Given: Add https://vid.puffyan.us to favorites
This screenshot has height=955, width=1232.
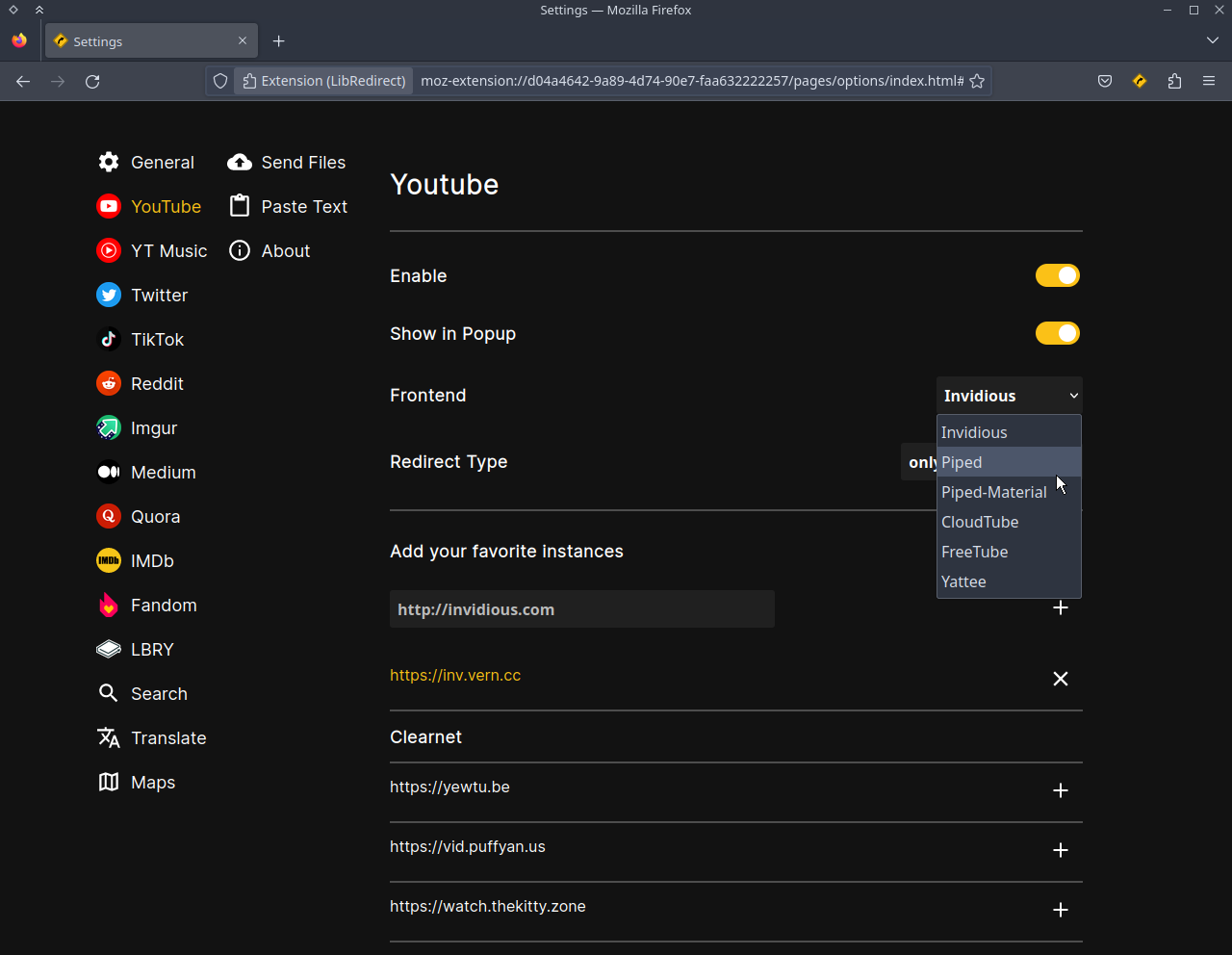Looking at the screenshot, I should click(x=1061, y=850).
